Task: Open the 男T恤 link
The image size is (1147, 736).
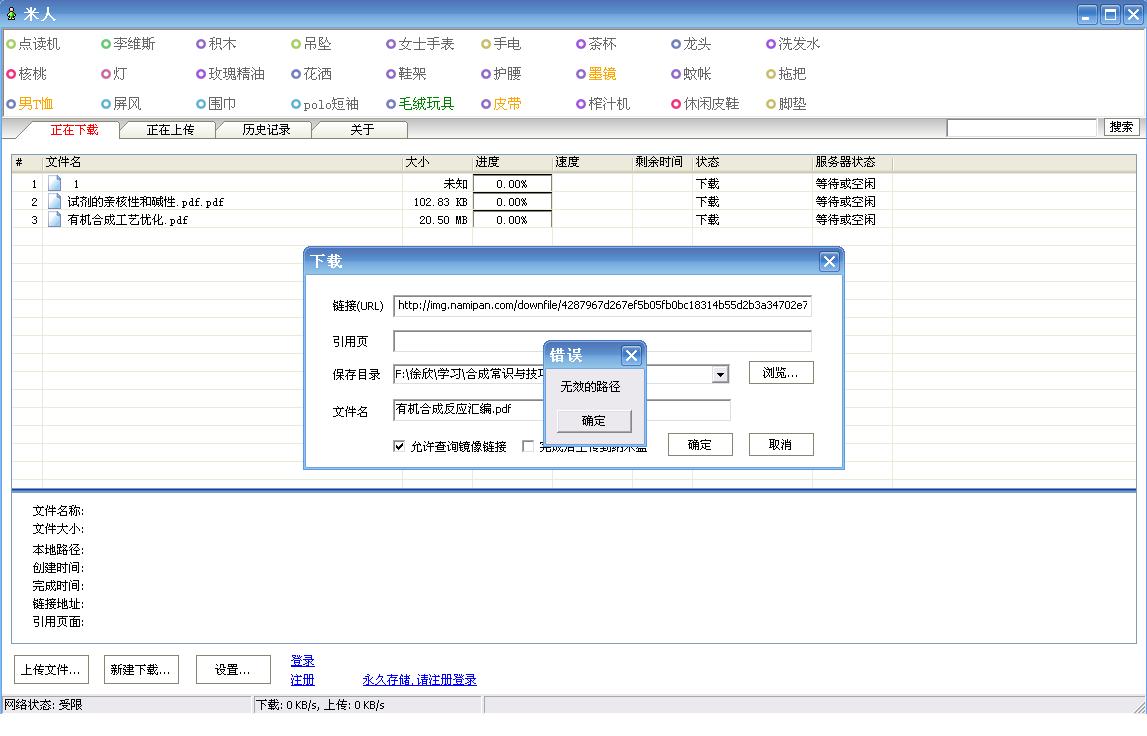Action: (x=36, y=104)
